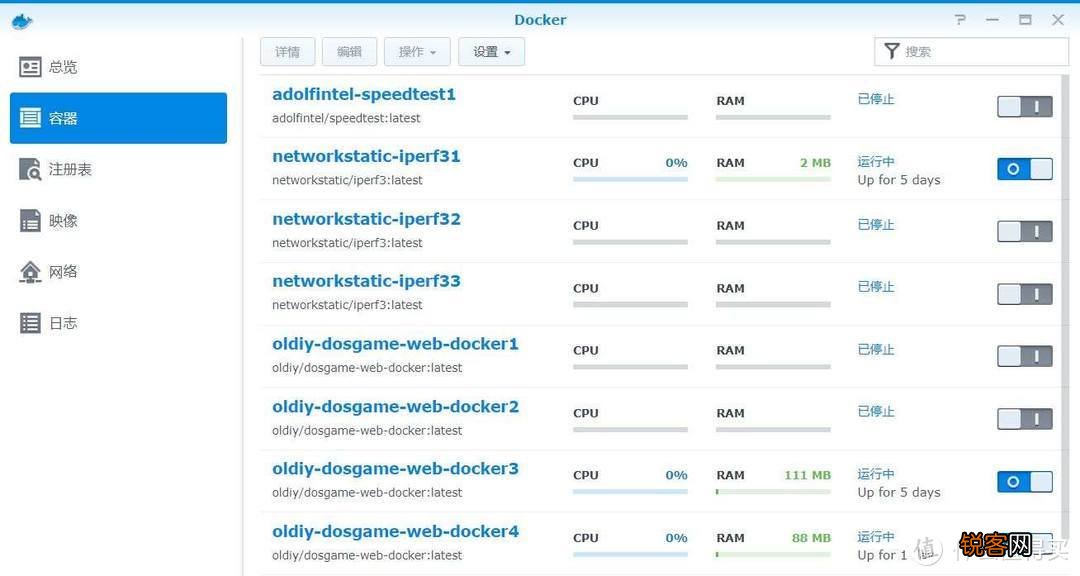Click the 编辑 edit button
Image resolution: width=1080 pixels, height=576 pixels.
coord(349,52)
